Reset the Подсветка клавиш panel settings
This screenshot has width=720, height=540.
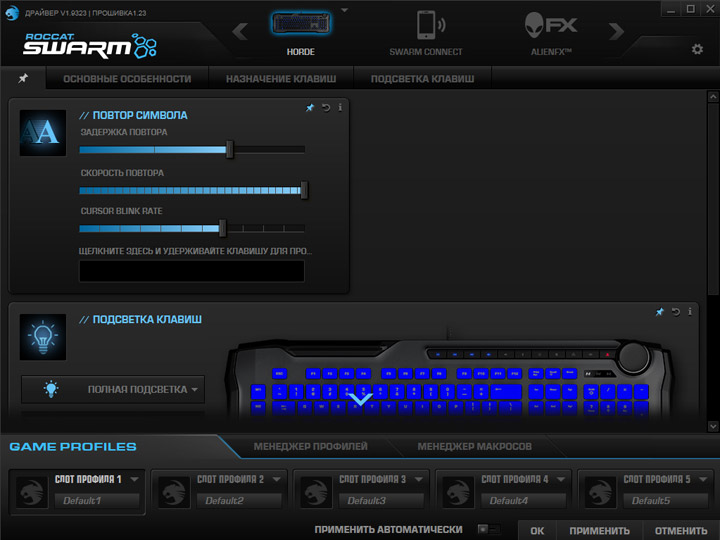[x=675, y=312]
